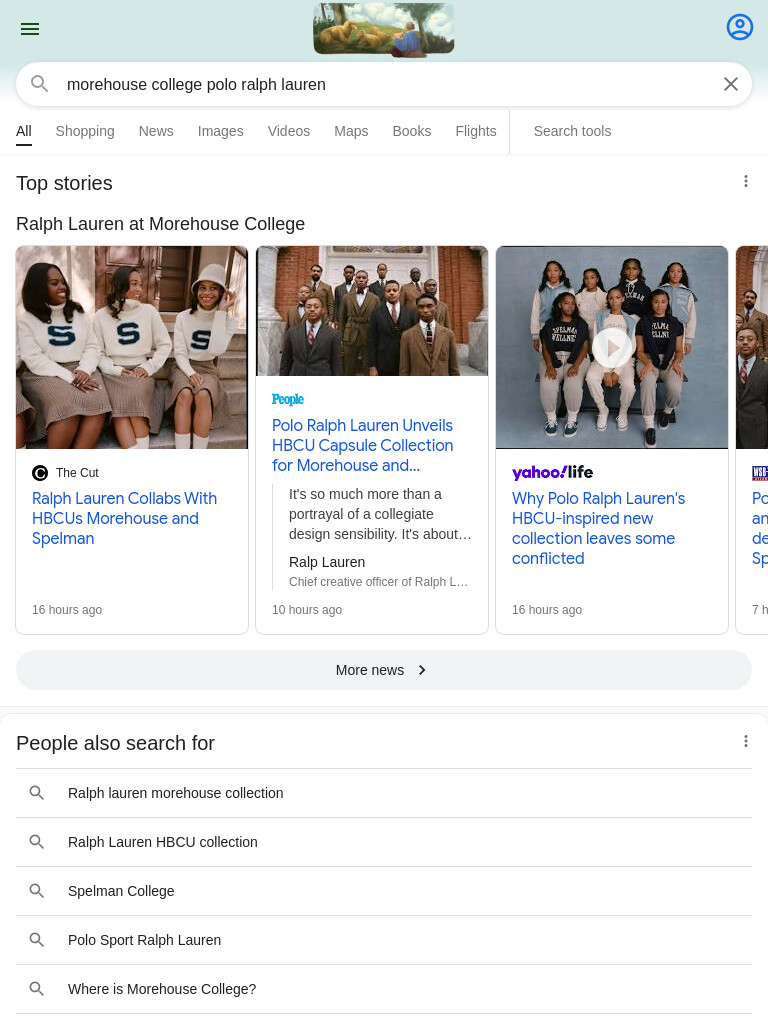The height and width of the screenshot is (1024, 768).
Task: Open The Cut story thumbnail image
Action: coord(132,347)
